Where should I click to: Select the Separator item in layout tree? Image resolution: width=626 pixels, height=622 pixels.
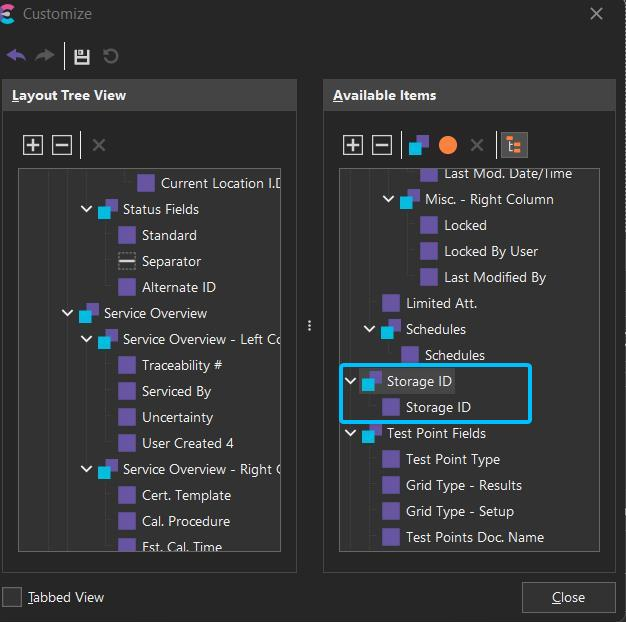tap(170, 261)
